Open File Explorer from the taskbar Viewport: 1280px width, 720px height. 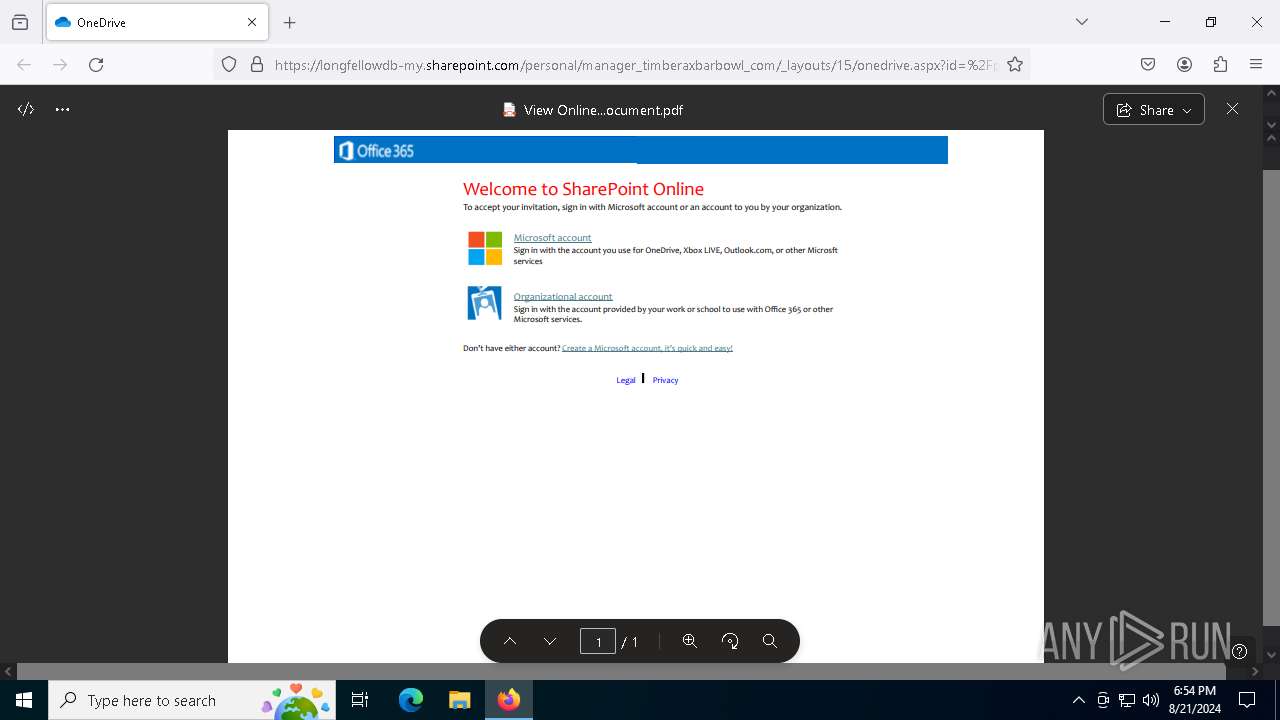click(459, 700)
